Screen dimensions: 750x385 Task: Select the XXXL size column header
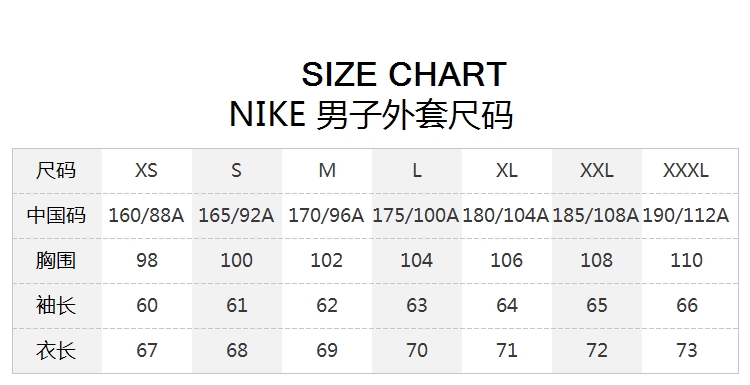(686, 170)
